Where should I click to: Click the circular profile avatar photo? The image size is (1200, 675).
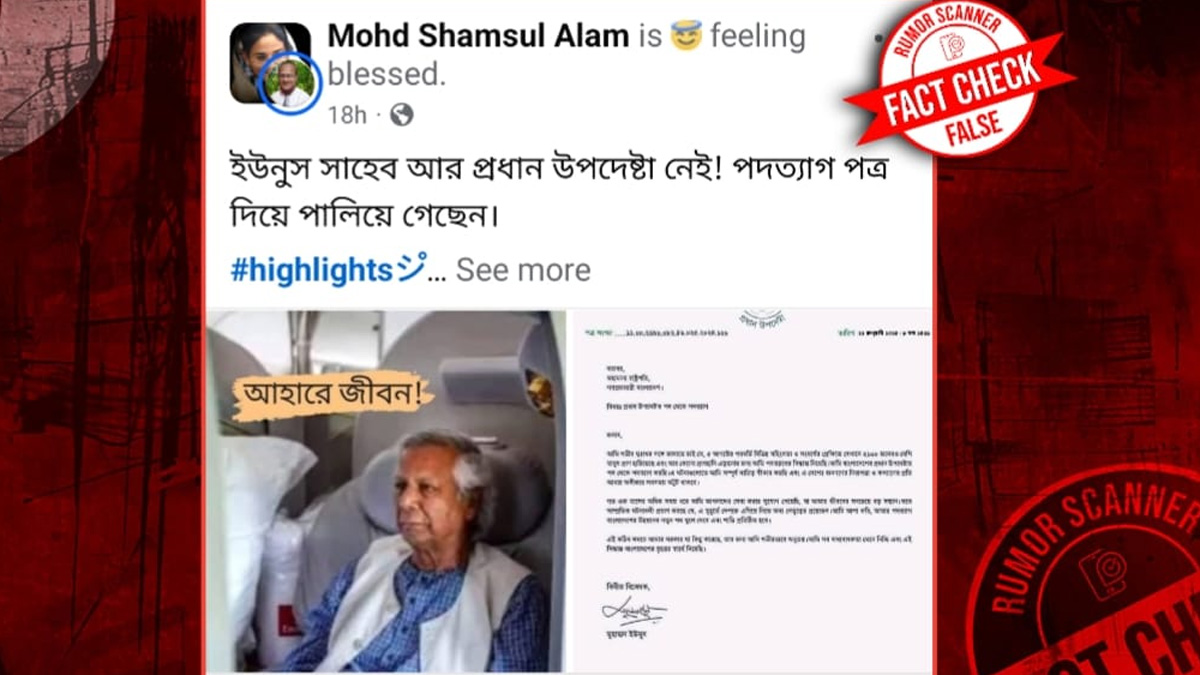point(291,83)
